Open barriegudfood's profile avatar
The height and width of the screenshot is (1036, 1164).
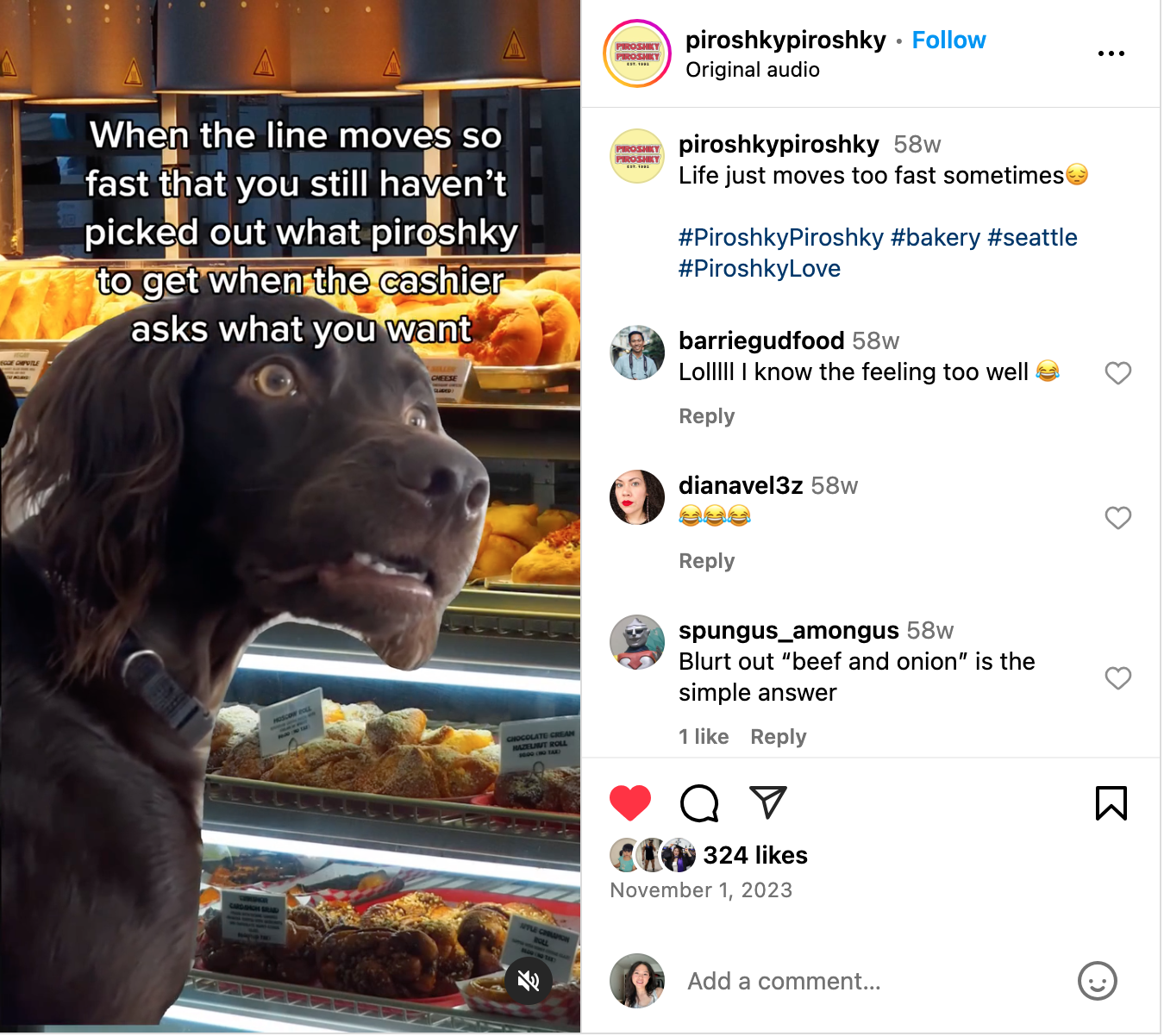(x=637, y=353)
